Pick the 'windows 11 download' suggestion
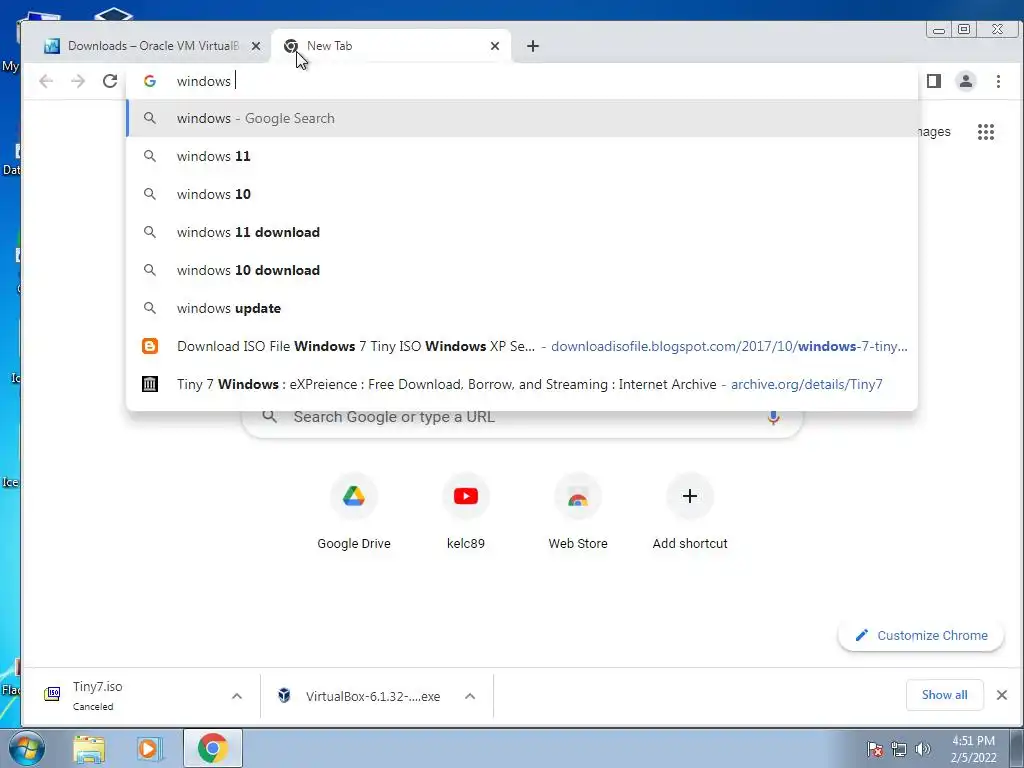Image resolution: width=1024 pixels, height=768 pixels. click(x=522, y=232)
